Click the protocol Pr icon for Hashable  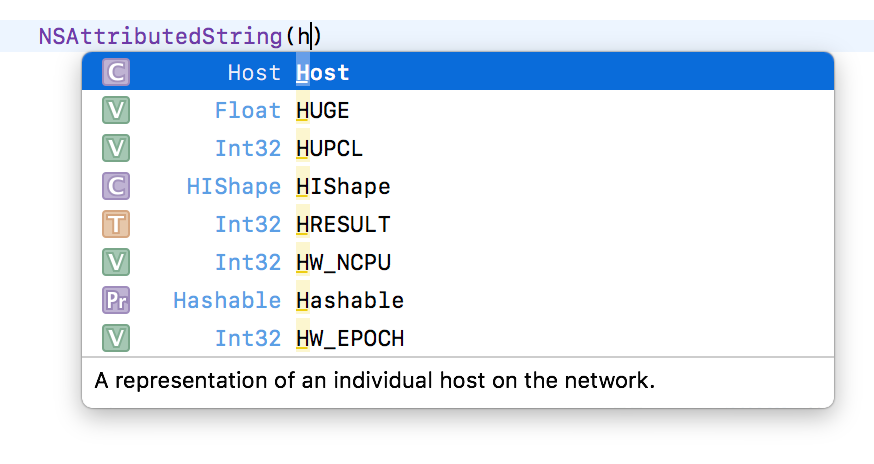click(116, 300)
